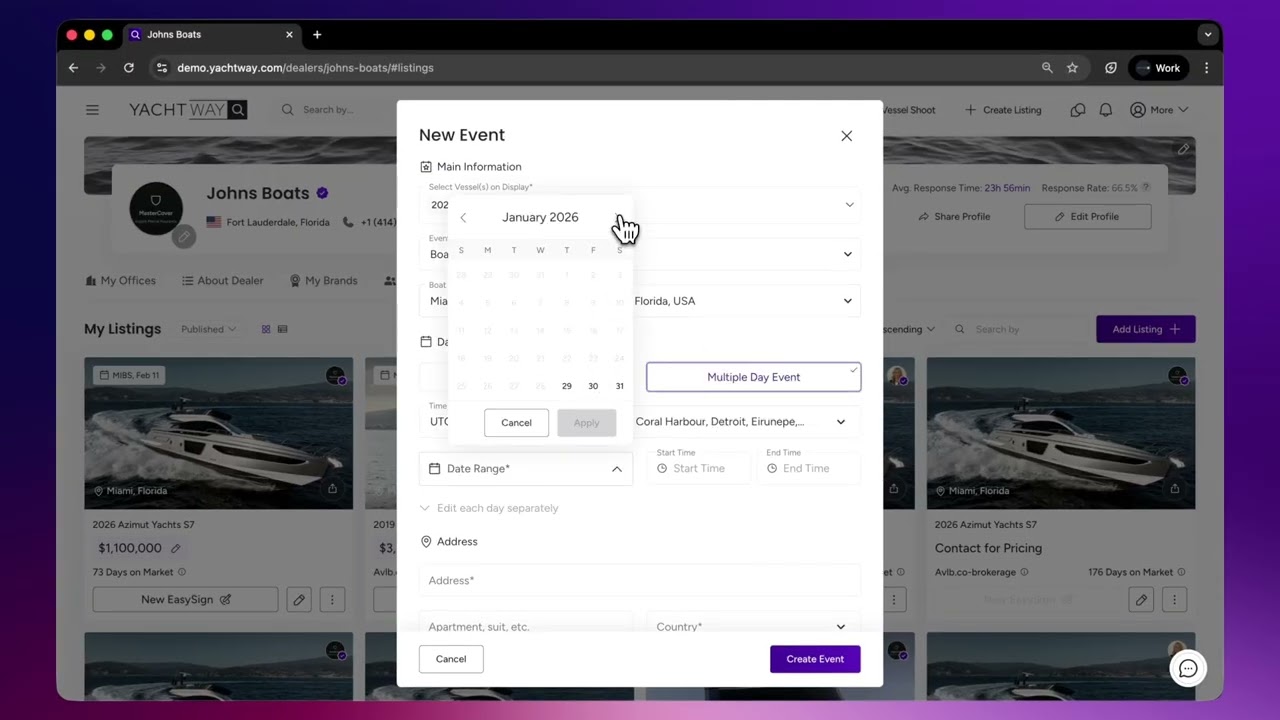Switch to the My Brands tab
The image size is (1280, 720).
click(331, 280)
